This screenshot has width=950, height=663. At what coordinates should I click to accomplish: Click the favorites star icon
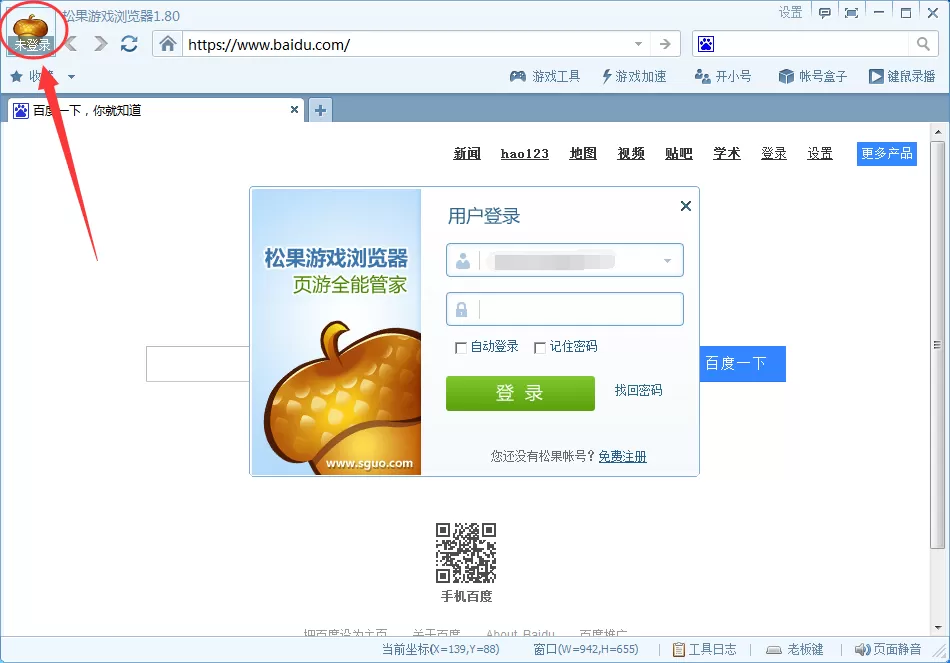[16, 76]
